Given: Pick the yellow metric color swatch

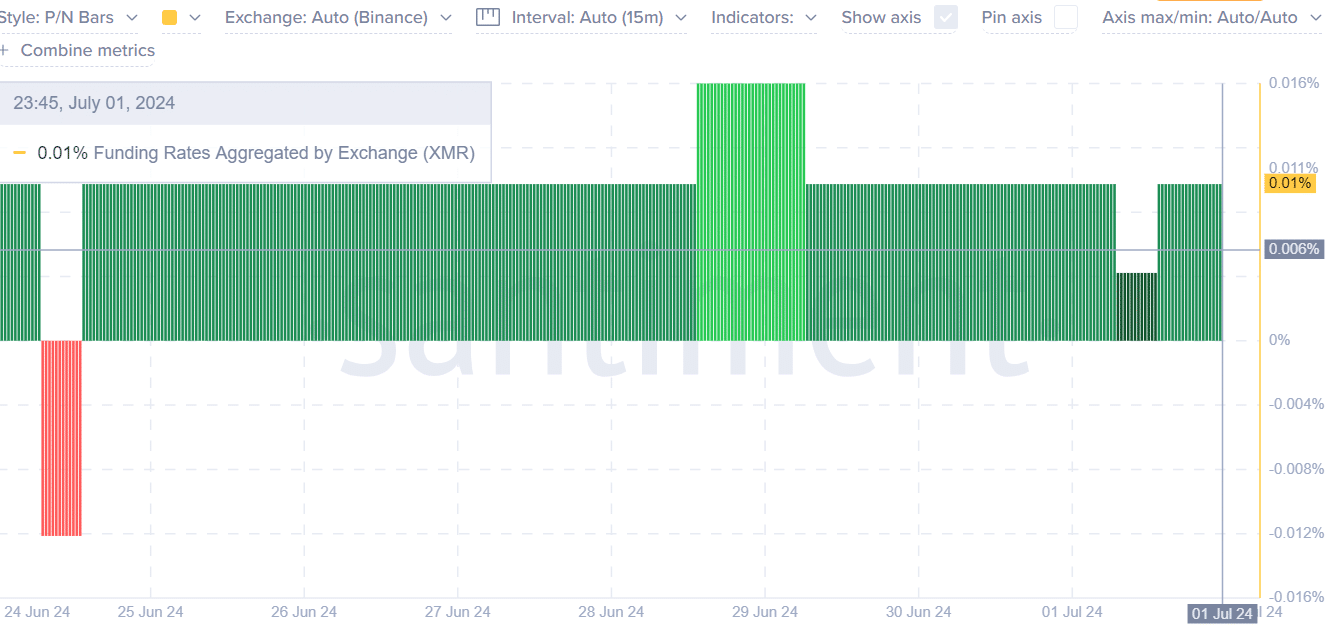Looking at the screenshot, I should coord(169,18).
